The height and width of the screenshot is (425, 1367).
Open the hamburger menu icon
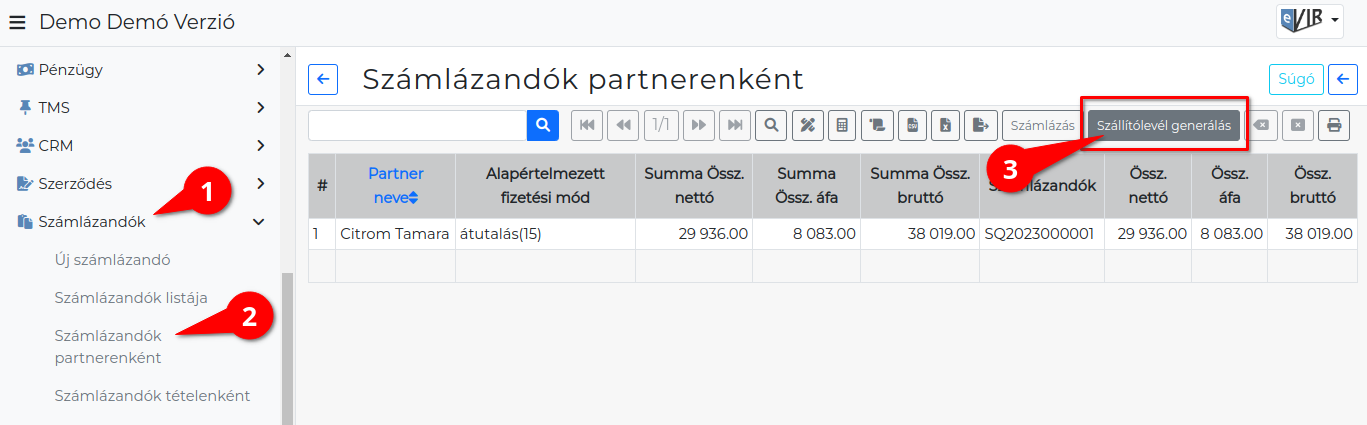coord(17,22)
